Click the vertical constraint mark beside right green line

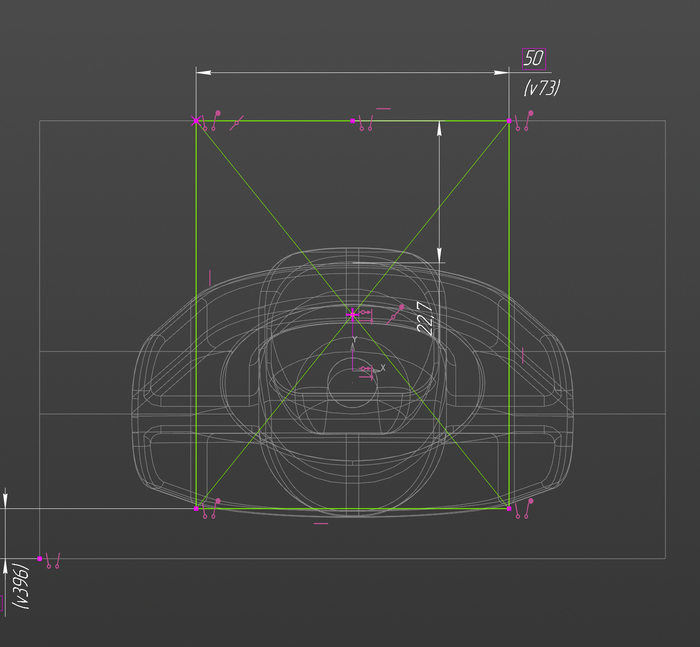pyautogui.click(x=522, y=354)
